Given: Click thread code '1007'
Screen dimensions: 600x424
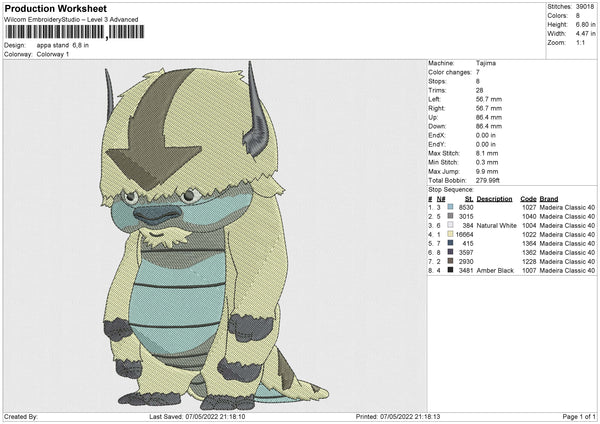Looking at the screenshot, I should pyautogui.click(x=529, y=271).
